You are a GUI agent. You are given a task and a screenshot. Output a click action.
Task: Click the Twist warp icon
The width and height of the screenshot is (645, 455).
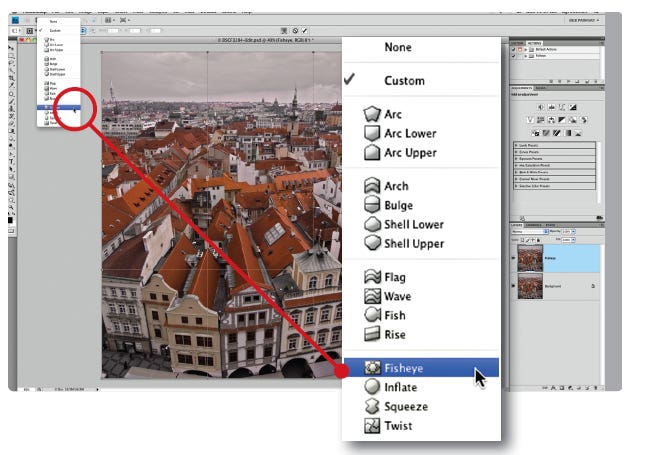coord(371,426)
